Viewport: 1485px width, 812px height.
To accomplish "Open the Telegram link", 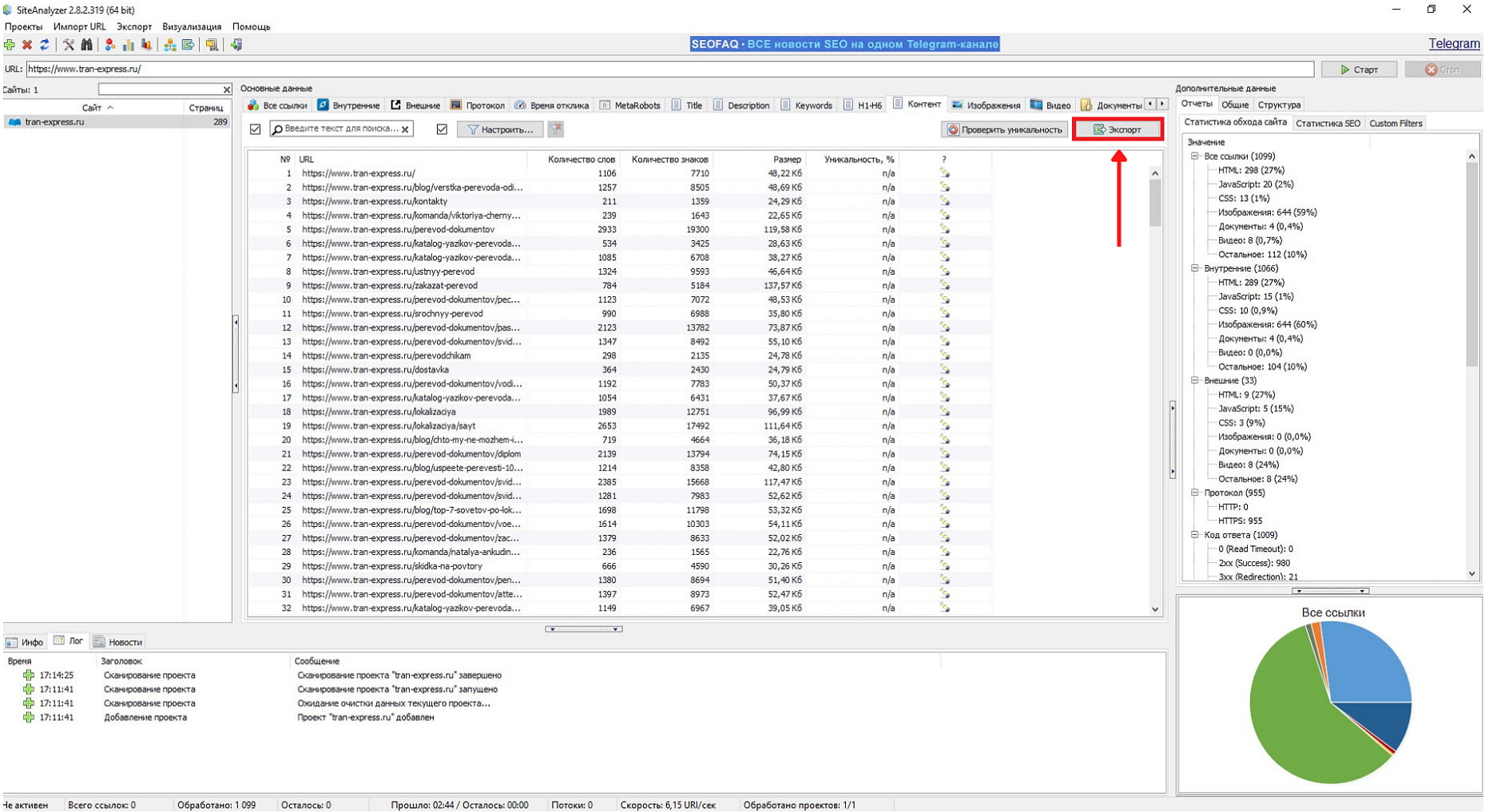I will (x=1454, y=44).
